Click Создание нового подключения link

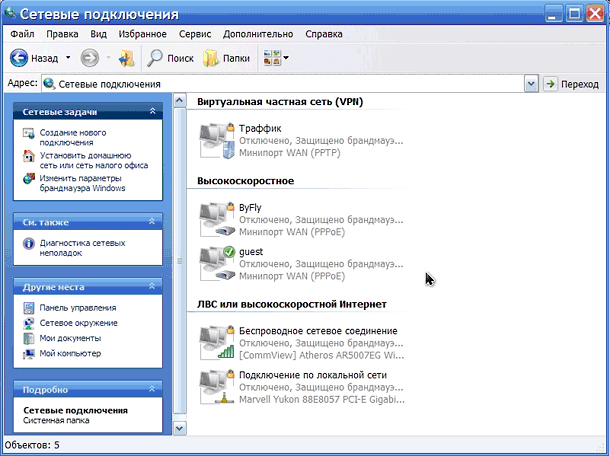[73, 137]
